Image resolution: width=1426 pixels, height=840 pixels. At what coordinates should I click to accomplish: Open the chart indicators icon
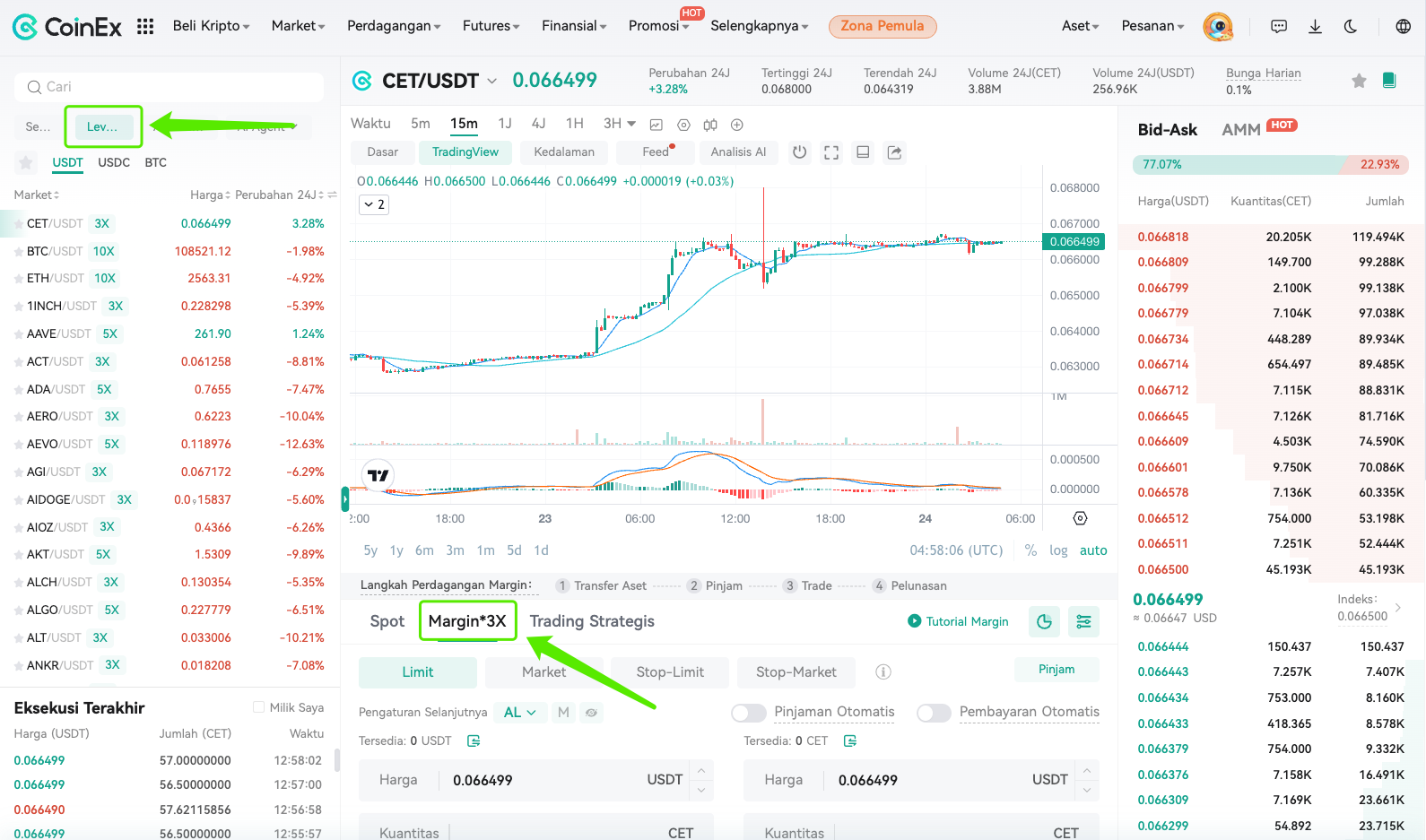point(656,125)
